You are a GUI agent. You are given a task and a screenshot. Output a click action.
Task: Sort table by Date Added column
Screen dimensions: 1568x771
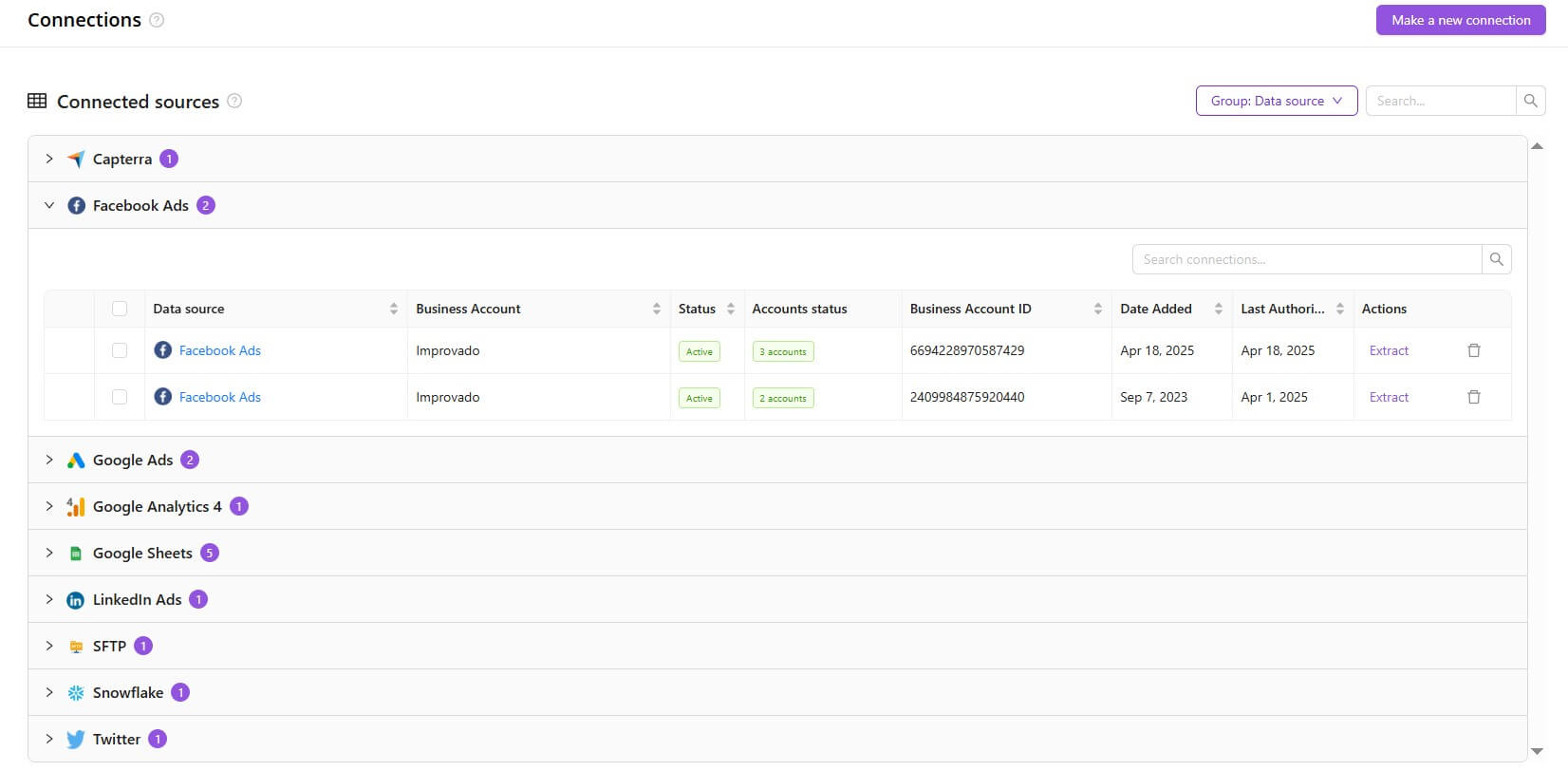pos(1218,309)
